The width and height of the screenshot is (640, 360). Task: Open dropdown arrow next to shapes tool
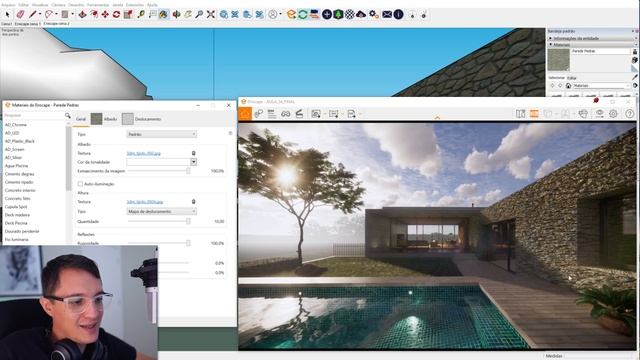tap(73, 15)
